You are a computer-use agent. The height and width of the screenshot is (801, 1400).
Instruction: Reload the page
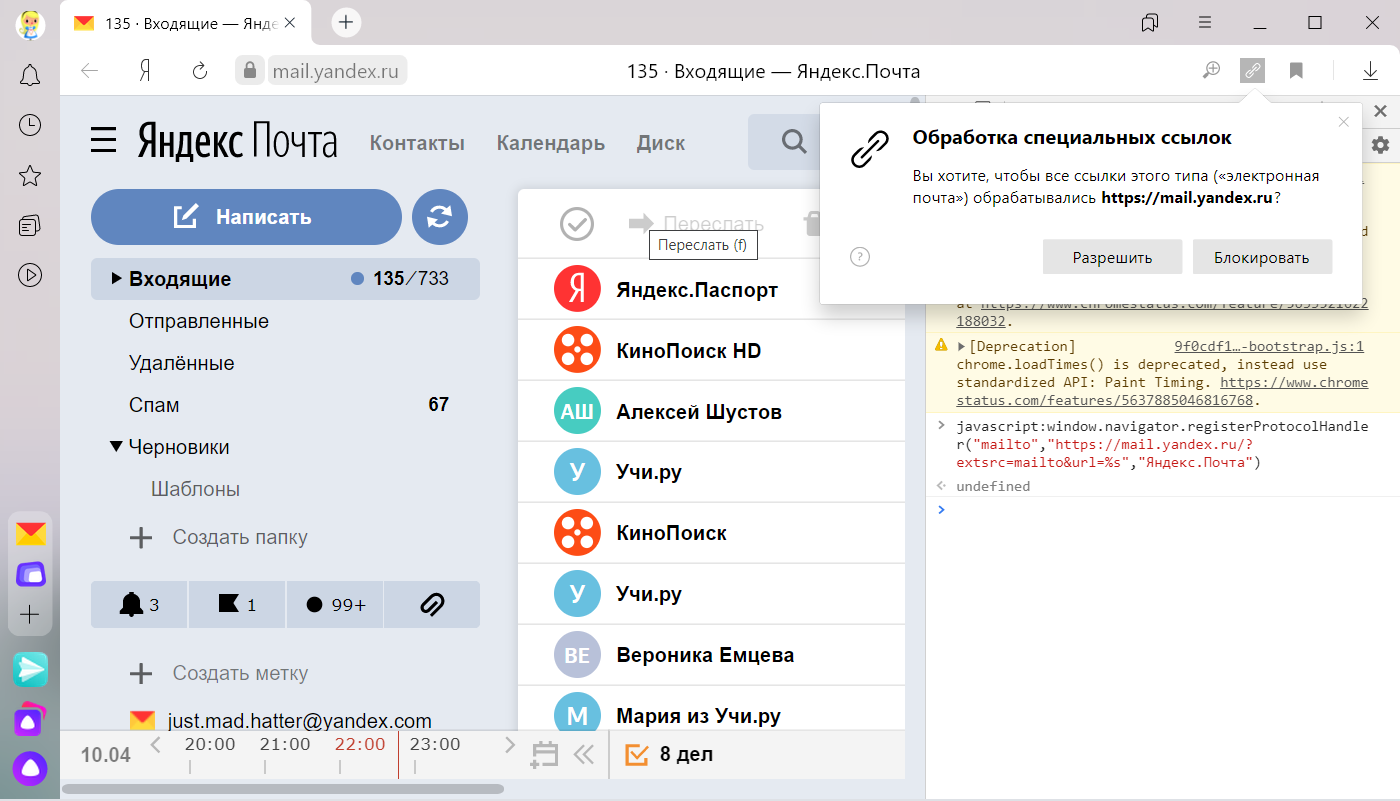199,71
